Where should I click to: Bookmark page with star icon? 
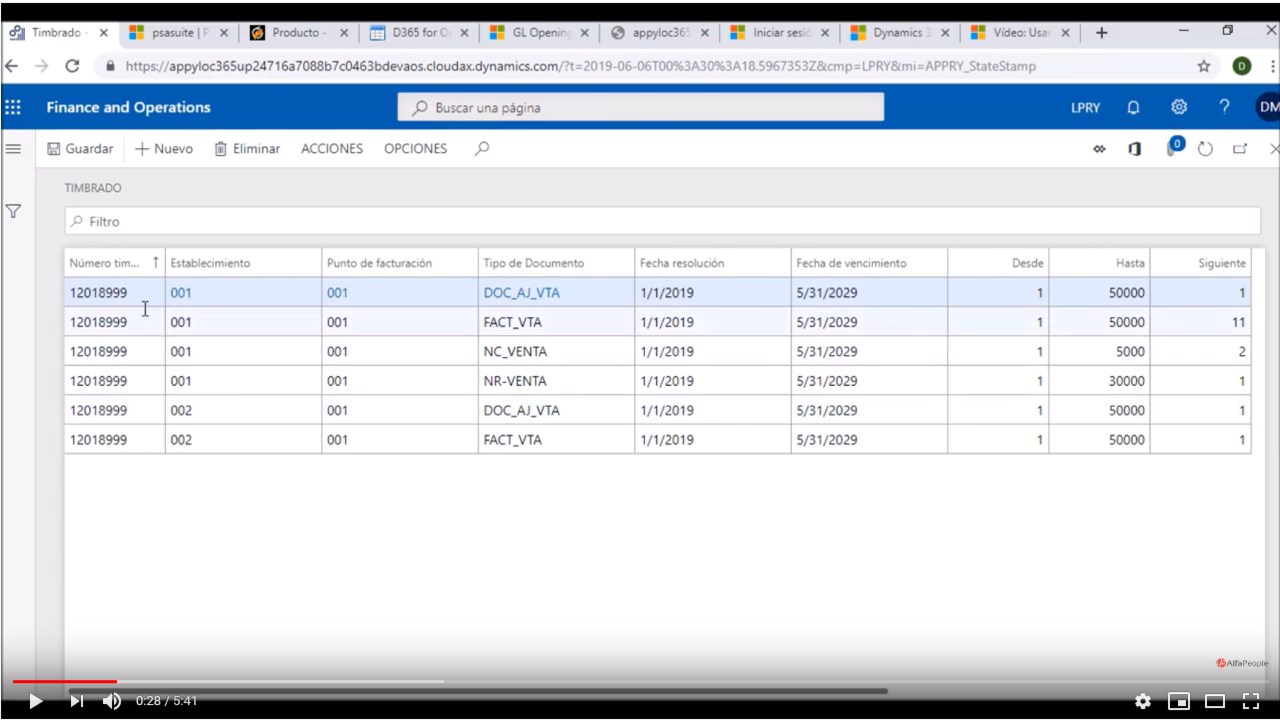click(x=1204, y=66)
